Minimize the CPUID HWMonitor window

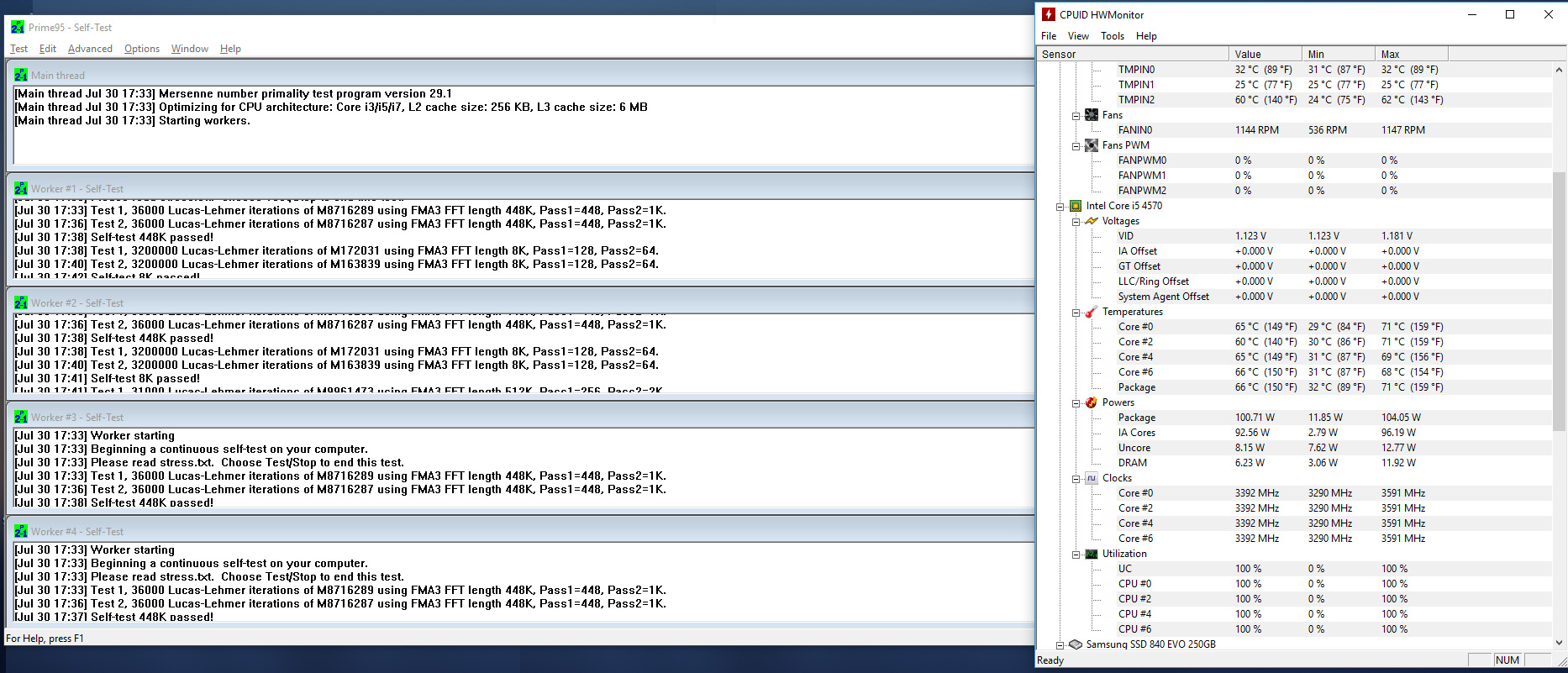pyautogui.click(x=1472, y=14)
